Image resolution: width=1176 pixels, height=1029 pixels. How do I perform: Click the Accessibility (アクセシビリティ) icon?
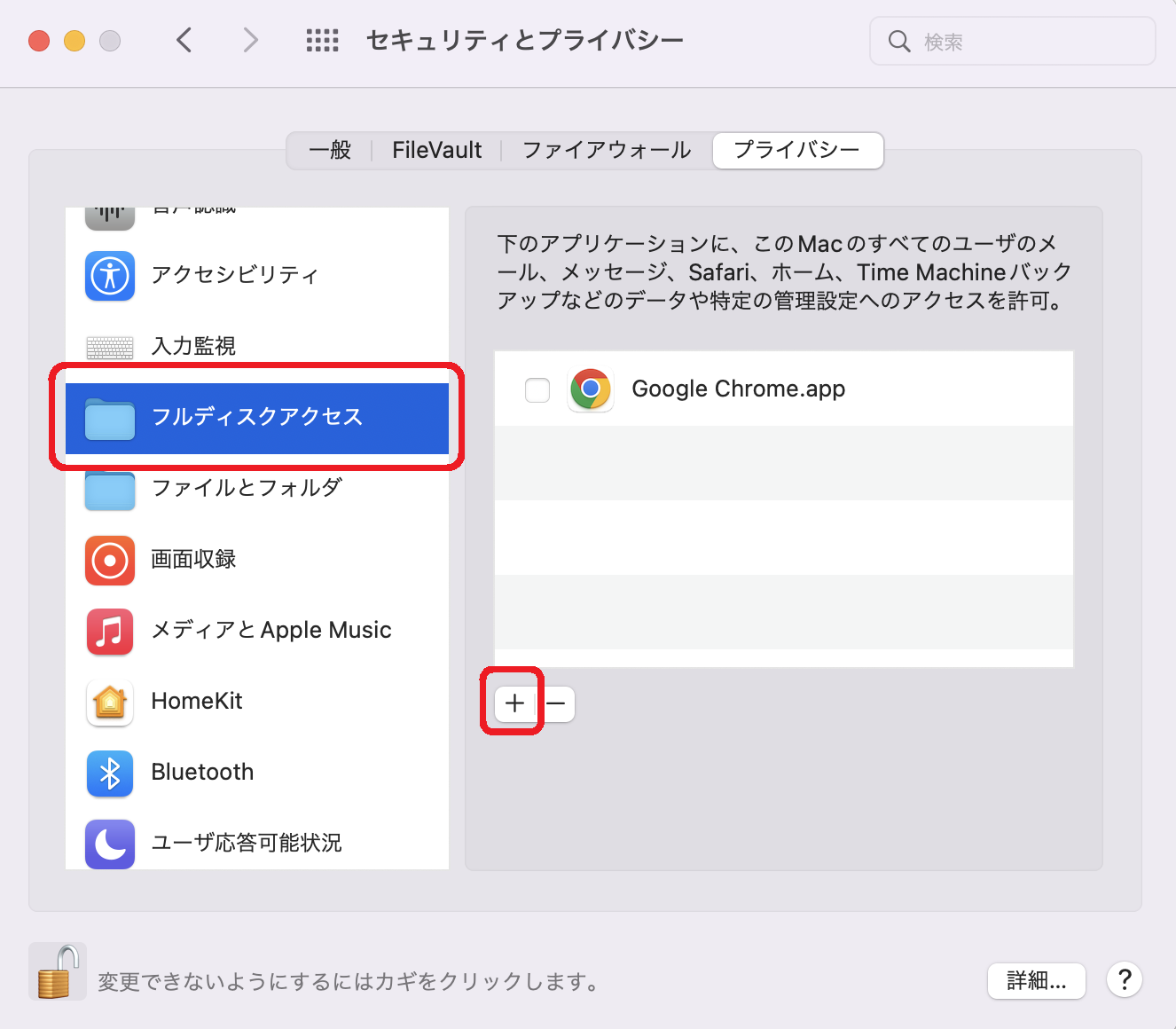click(x=110, y=276)
